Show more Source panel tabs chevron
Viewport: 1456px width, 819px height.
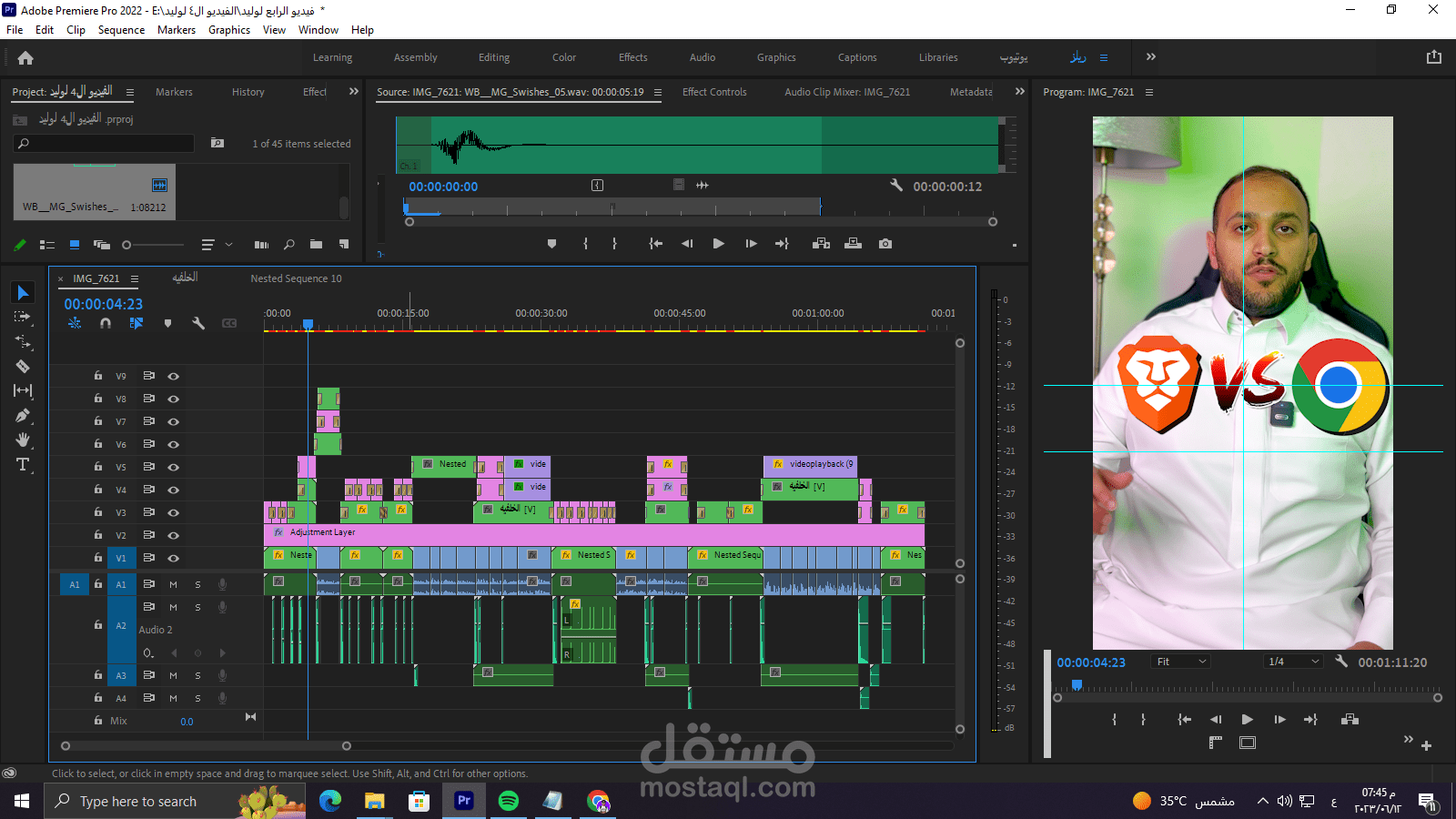[1020, 91]
